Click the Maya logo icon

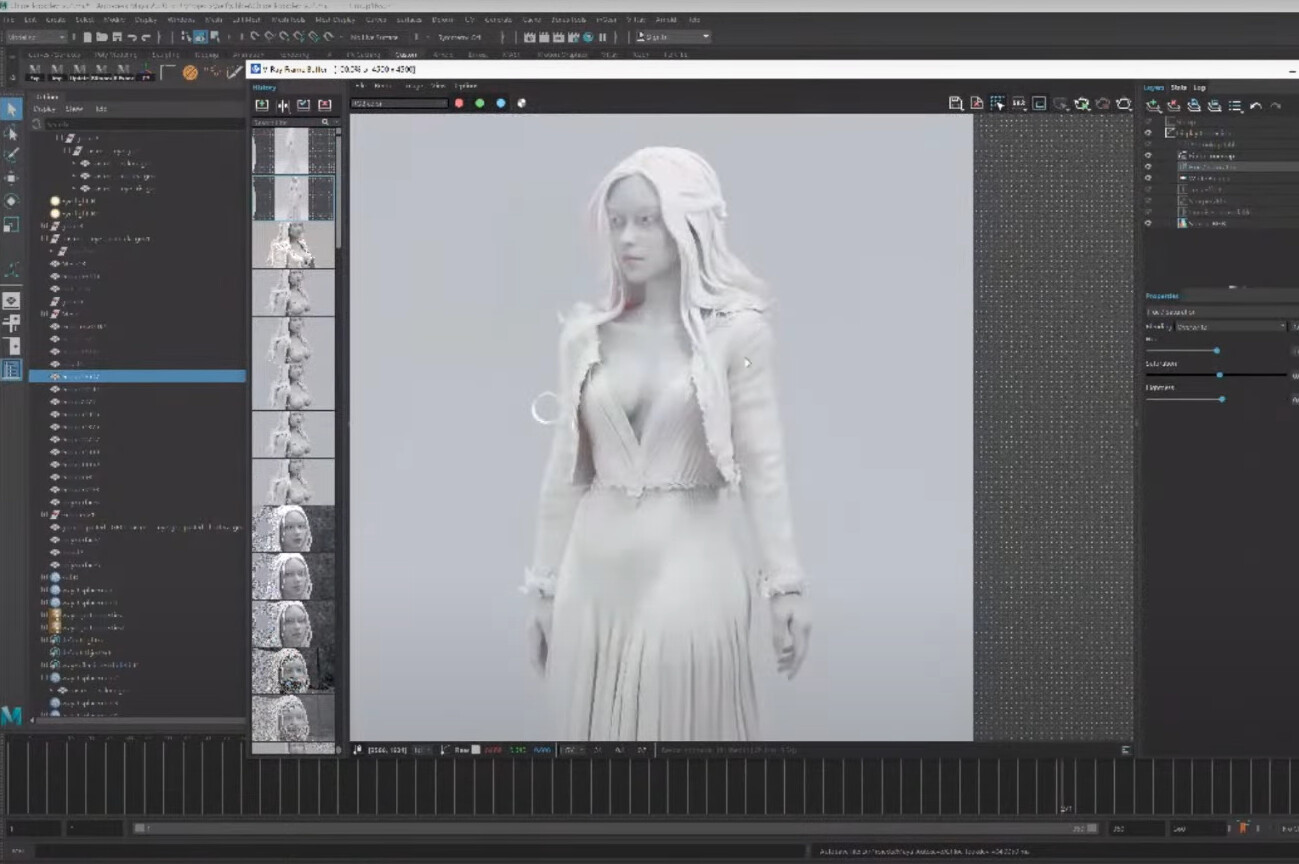(x=11, y=715)
